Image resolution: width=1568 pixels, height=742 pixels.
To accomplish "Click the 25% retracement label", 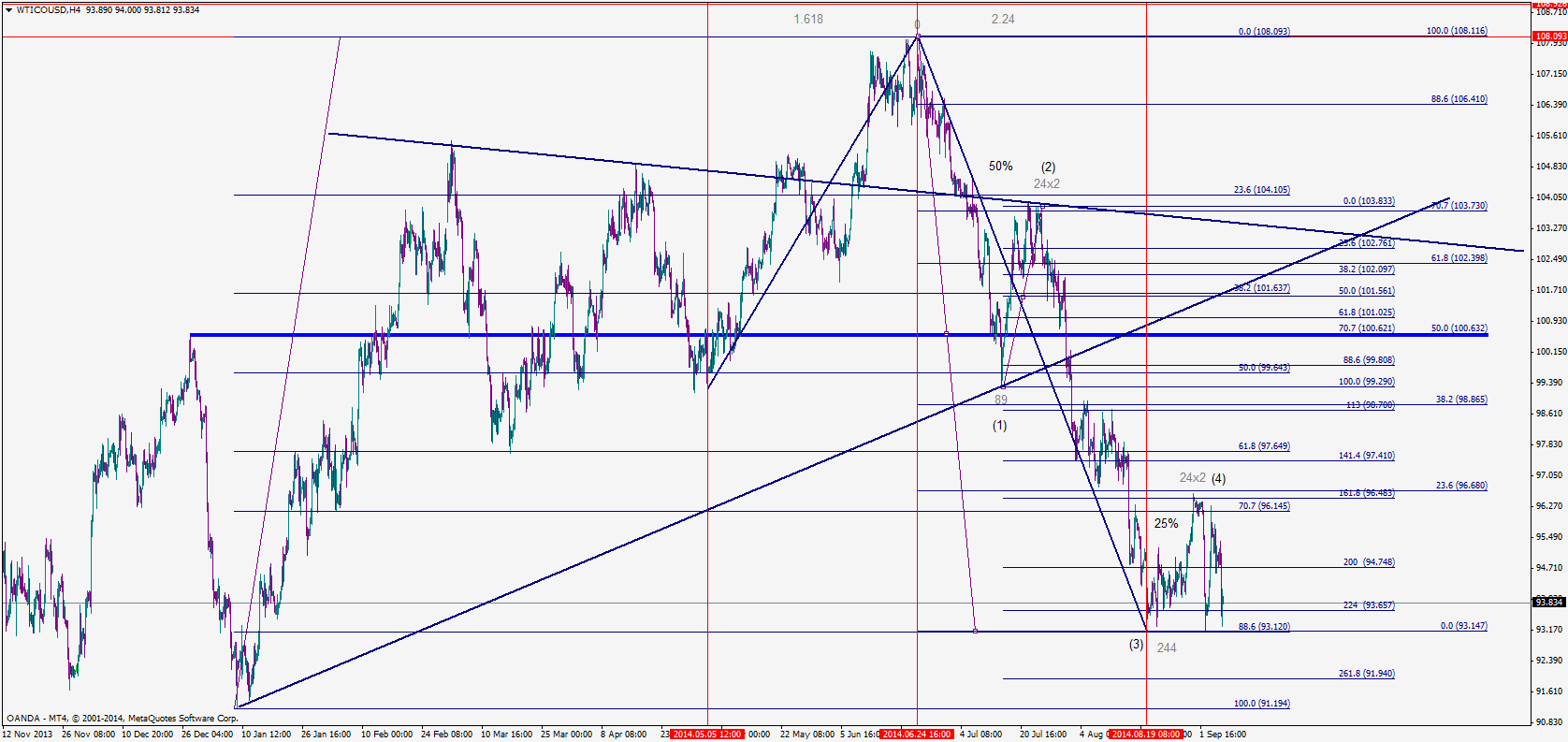I will click(1166, 523).
